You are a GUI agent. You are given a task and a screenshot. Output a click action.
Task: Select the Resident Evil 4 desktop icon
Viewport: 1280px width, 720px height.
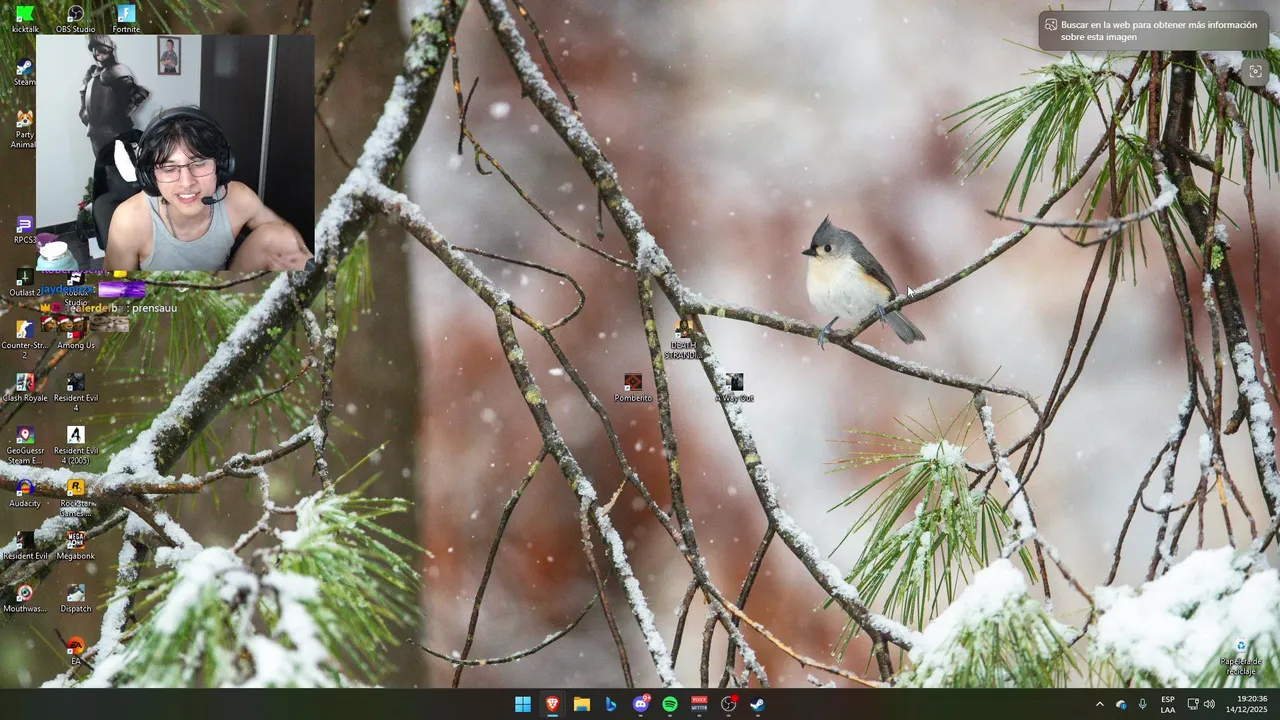click(76, 392)
